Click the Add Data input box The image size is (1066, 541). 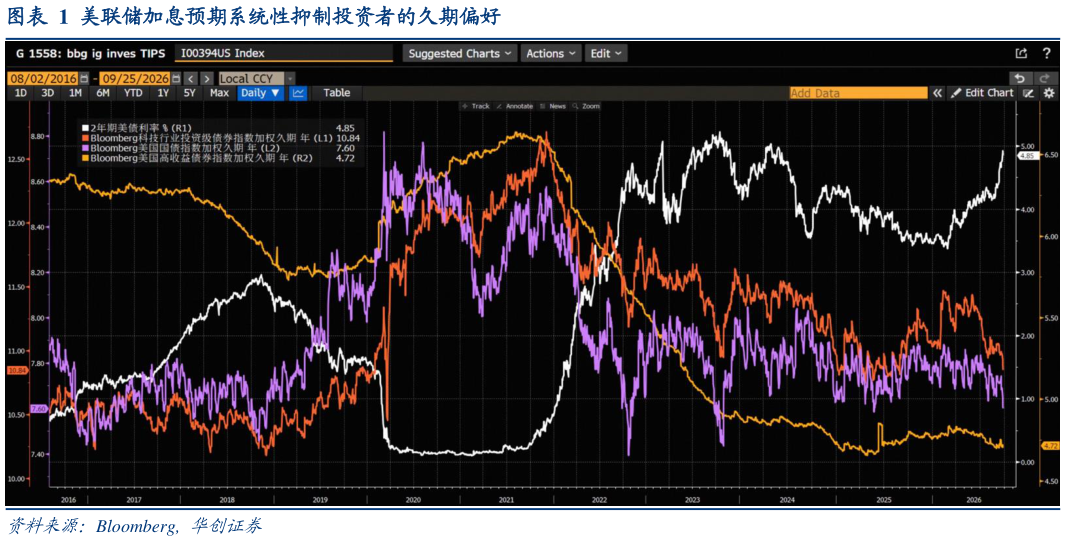859,93
